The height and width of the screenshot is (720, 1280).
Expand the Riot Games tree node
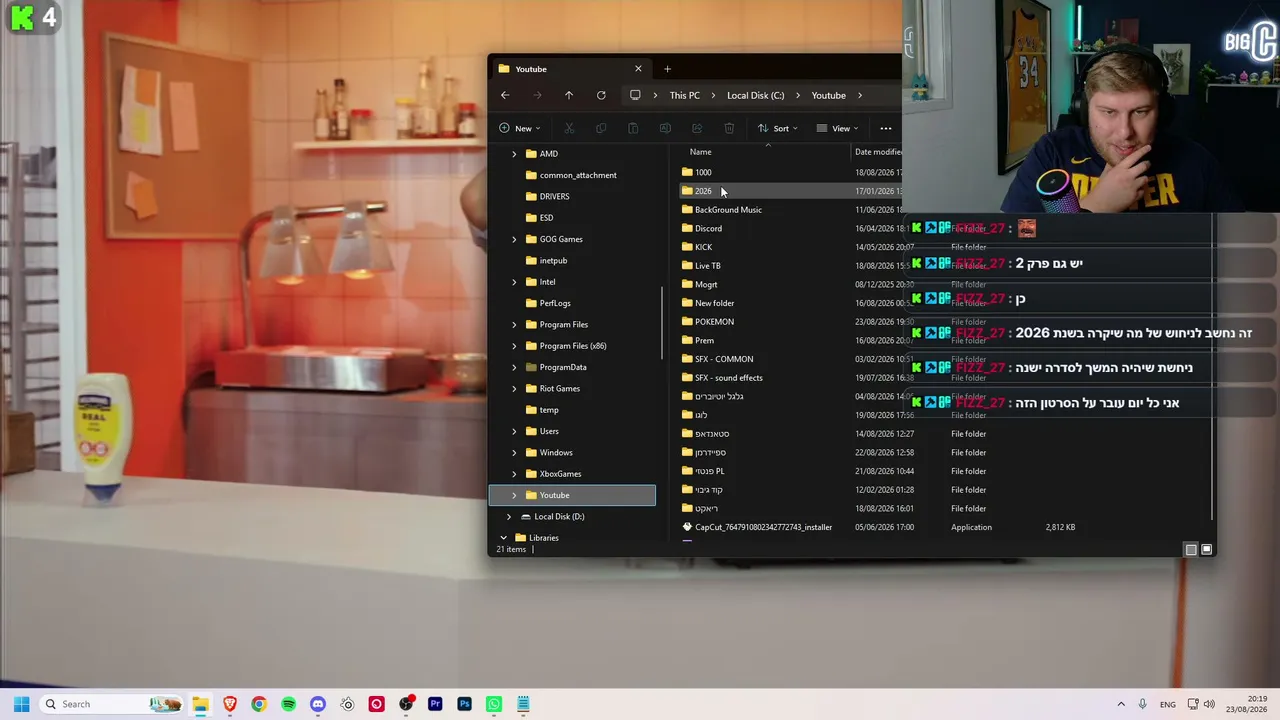click(514, 389)
